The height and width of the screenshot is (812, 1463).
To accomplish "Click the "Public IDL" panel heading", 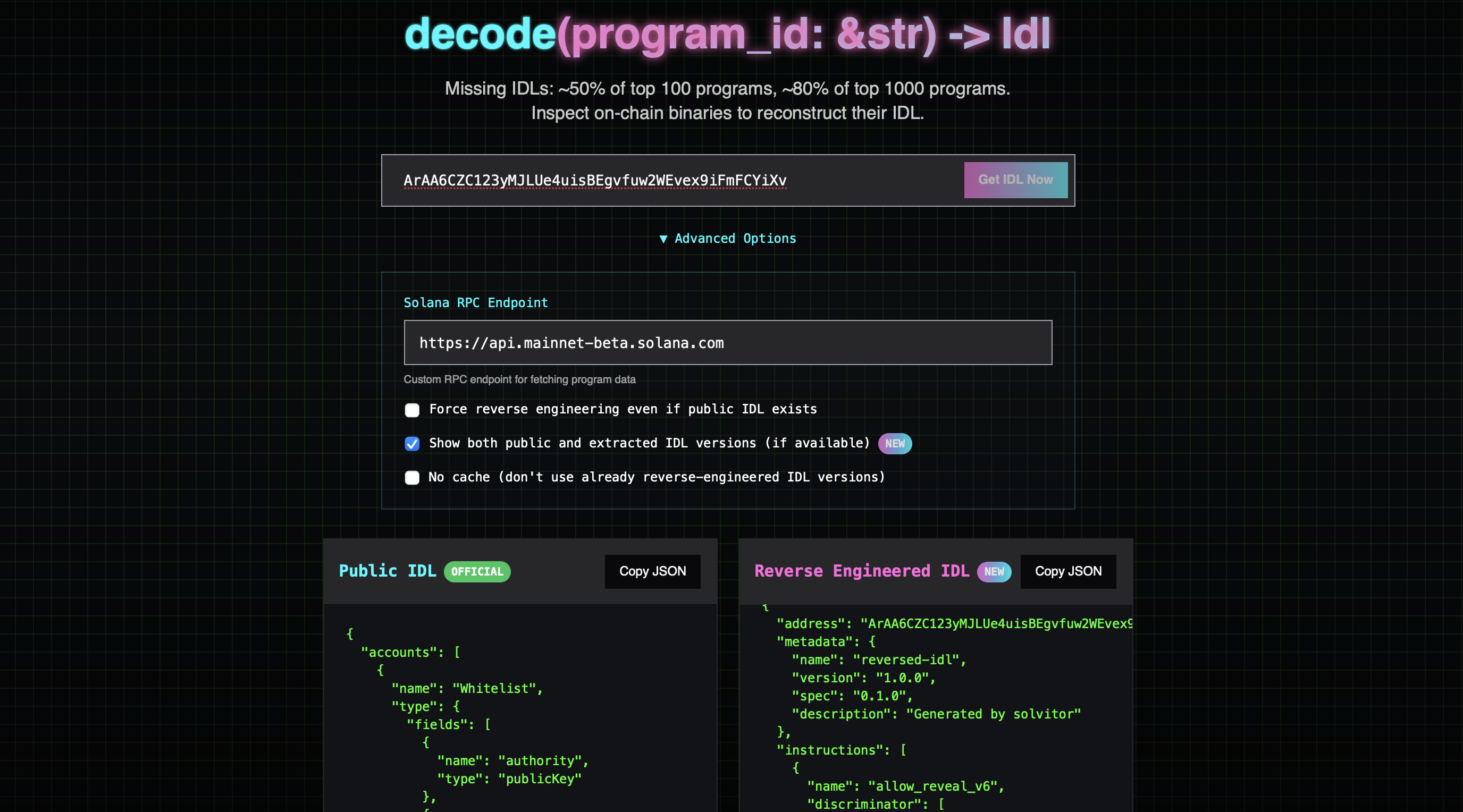I will pos(388,571).
